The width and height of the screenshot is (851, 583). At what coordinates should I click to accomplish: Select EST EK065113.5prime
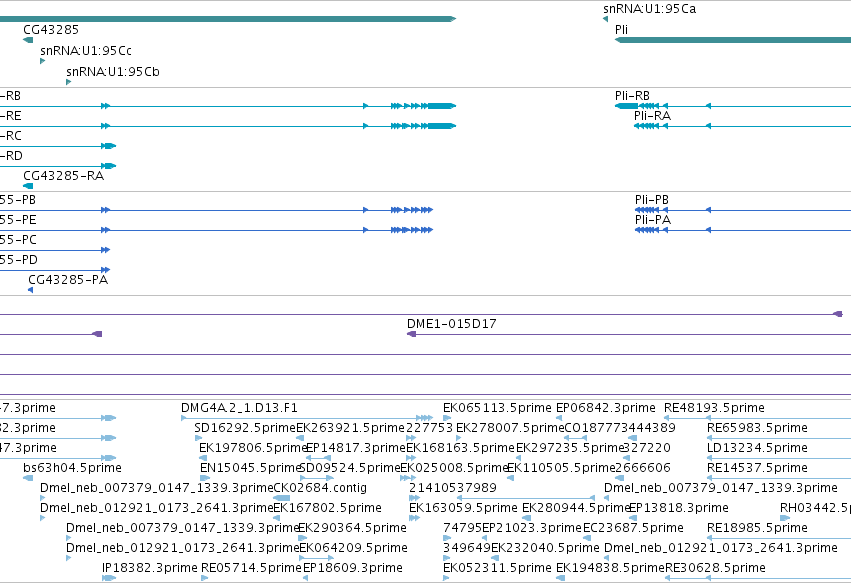click(x=497, y=408)
